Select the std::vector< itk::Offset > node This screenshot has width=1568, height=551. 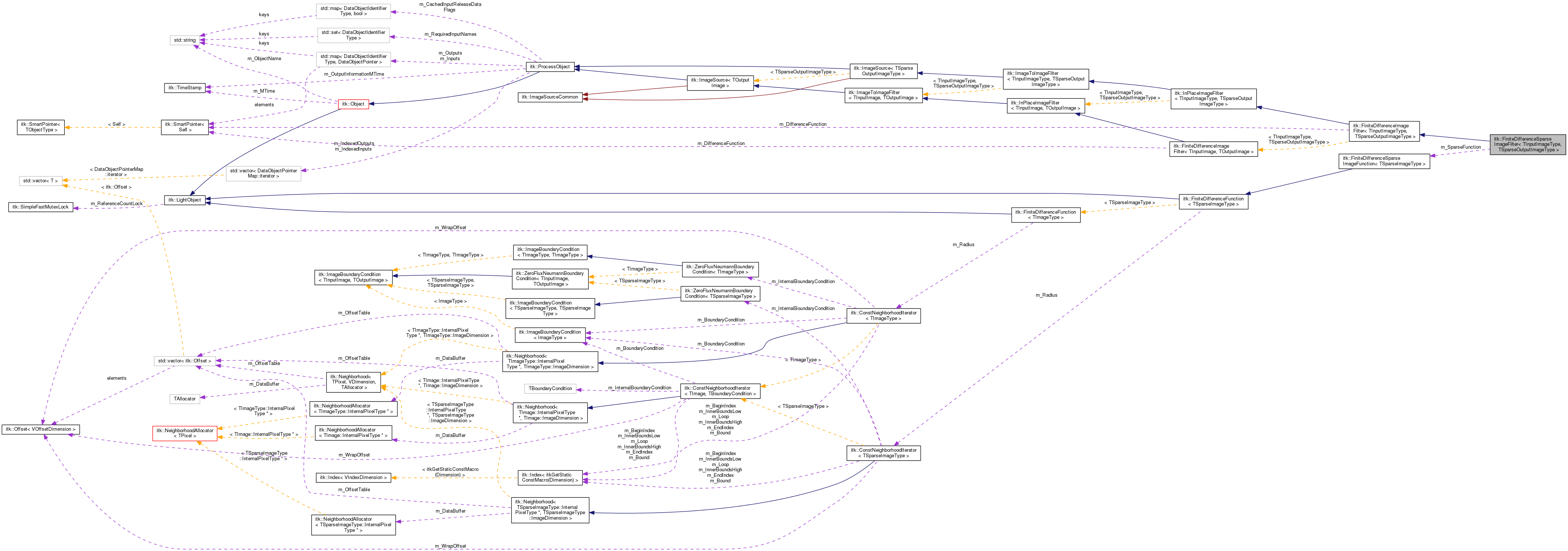pos(184,361)
